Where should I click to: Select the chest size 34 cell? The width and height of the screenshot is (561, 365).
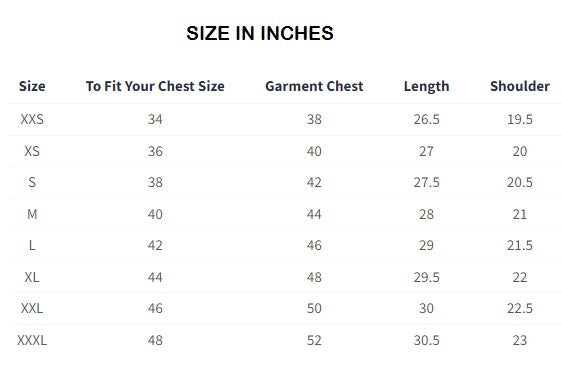[x=155, y=119]
